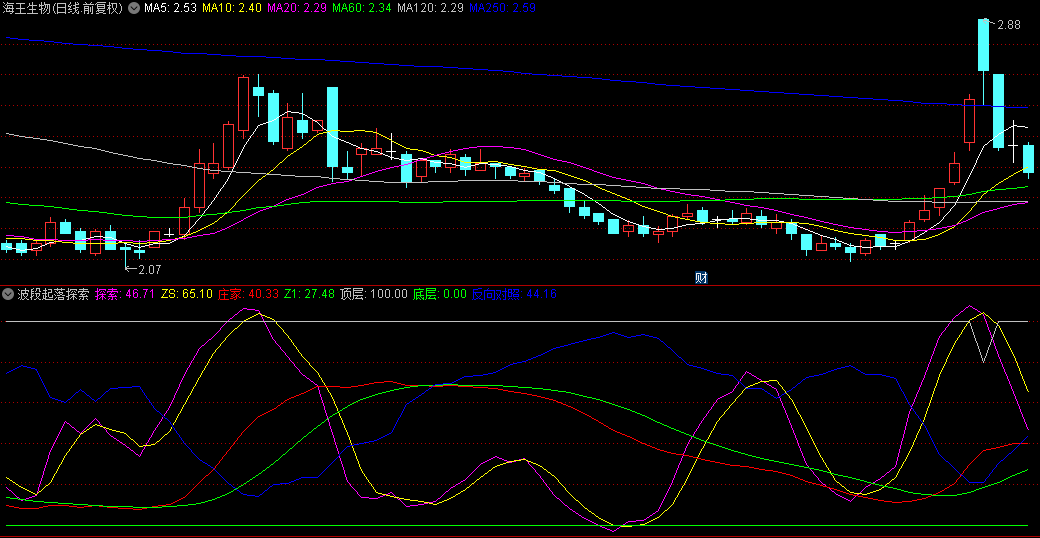Select the yellow MA10 label

click(x=232, y=8)
